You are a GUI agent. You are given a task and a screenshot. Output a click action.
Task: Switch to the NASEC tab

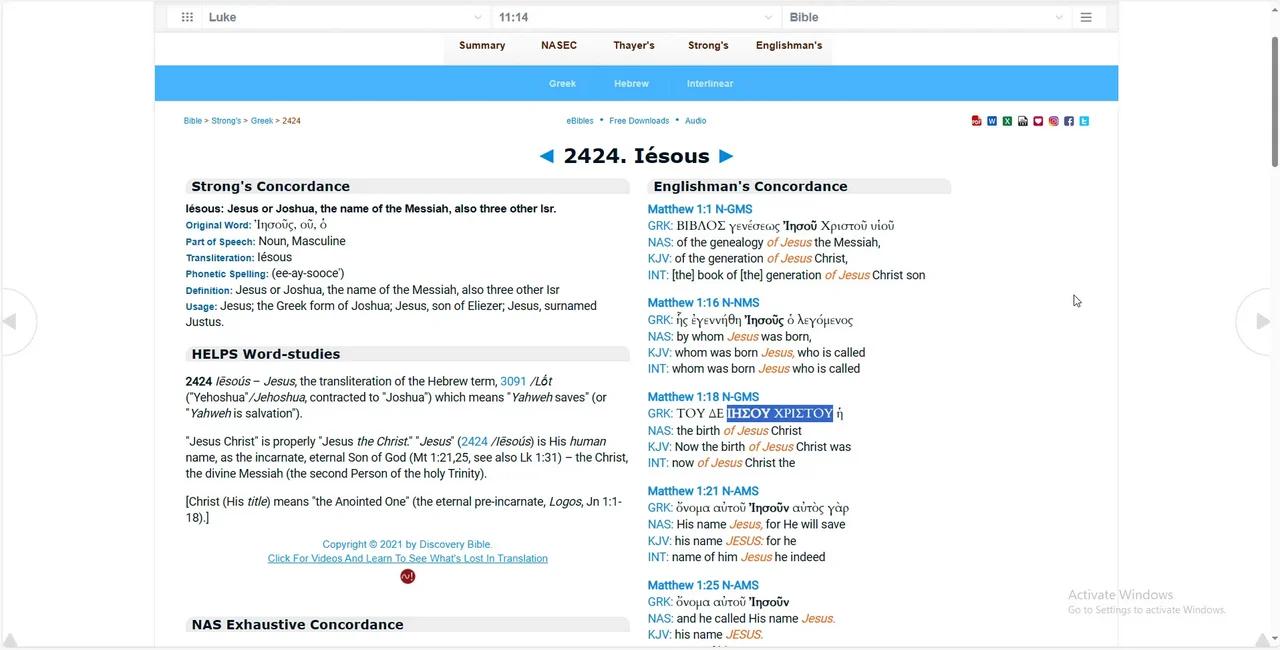(x=559, y=45)
